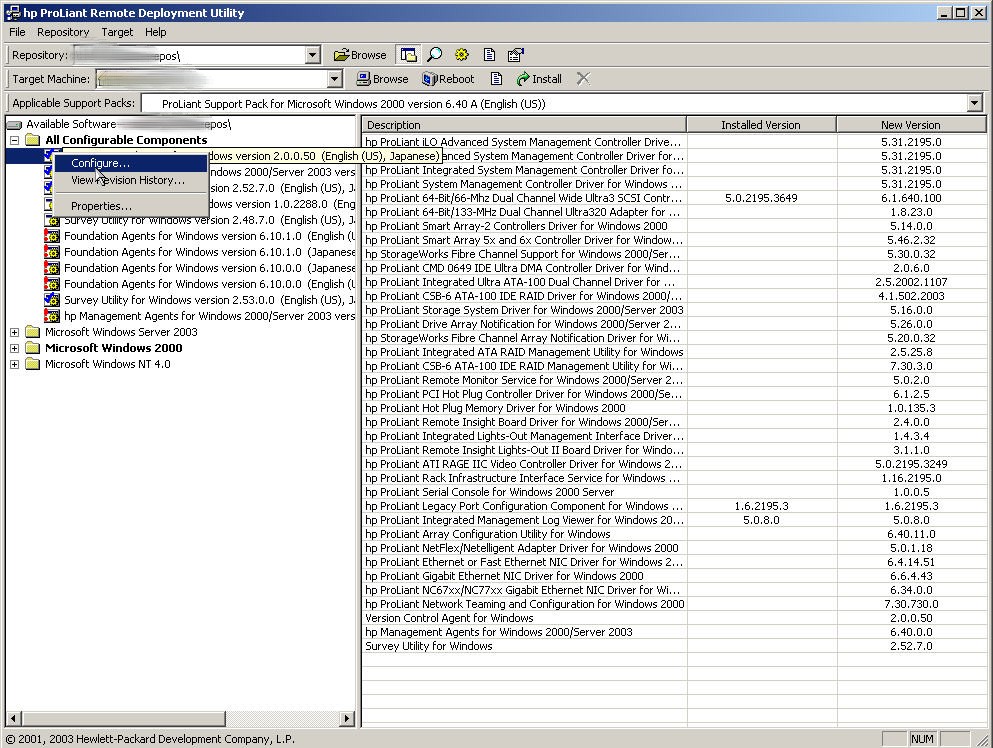Select the Microsoft Windows 2000 tree label

tap(113, 348)
